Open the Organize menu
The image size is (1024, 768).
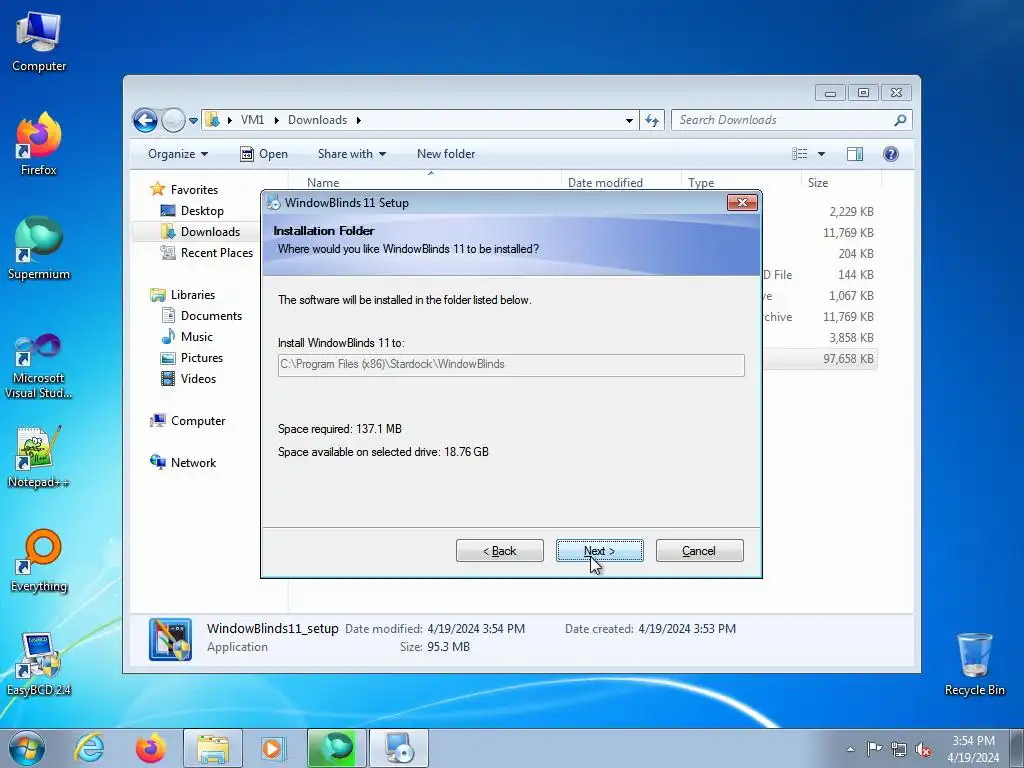point(178,154)
